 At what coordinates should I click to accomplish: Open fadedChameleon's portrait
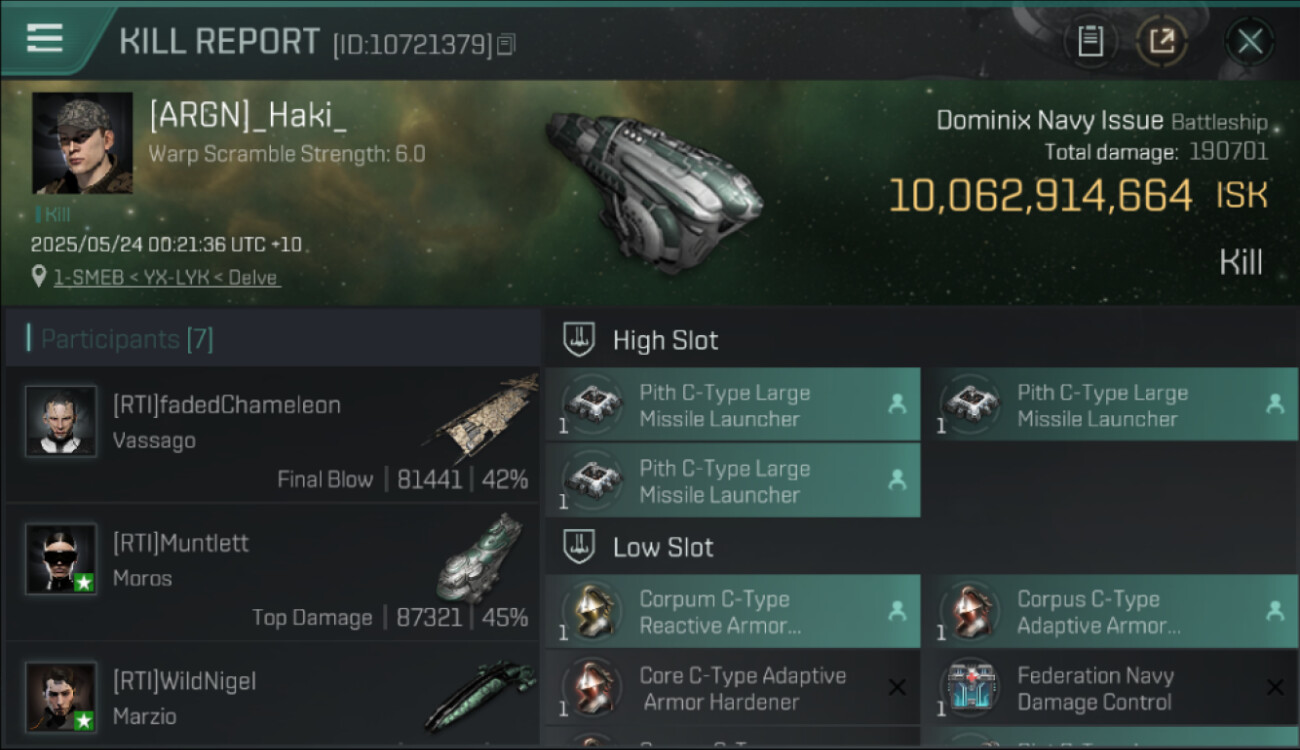point(61,421)
